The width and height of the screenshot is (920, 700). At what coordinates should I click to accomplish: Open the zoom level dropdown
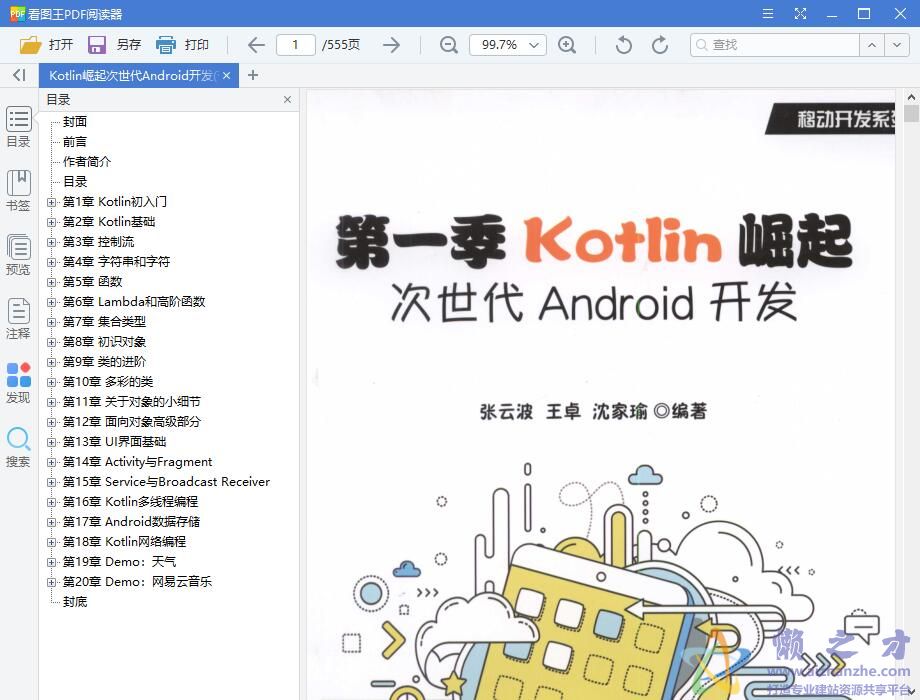tap(533, 45)
